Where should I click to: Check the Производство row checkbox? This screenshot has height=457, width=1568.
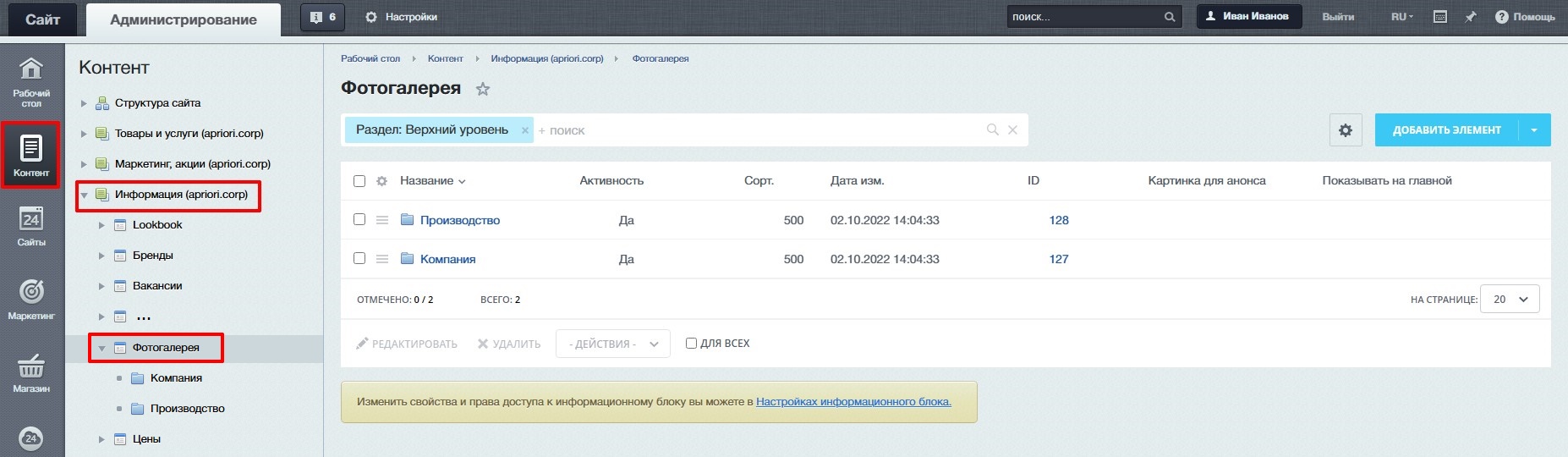point(359,219)
